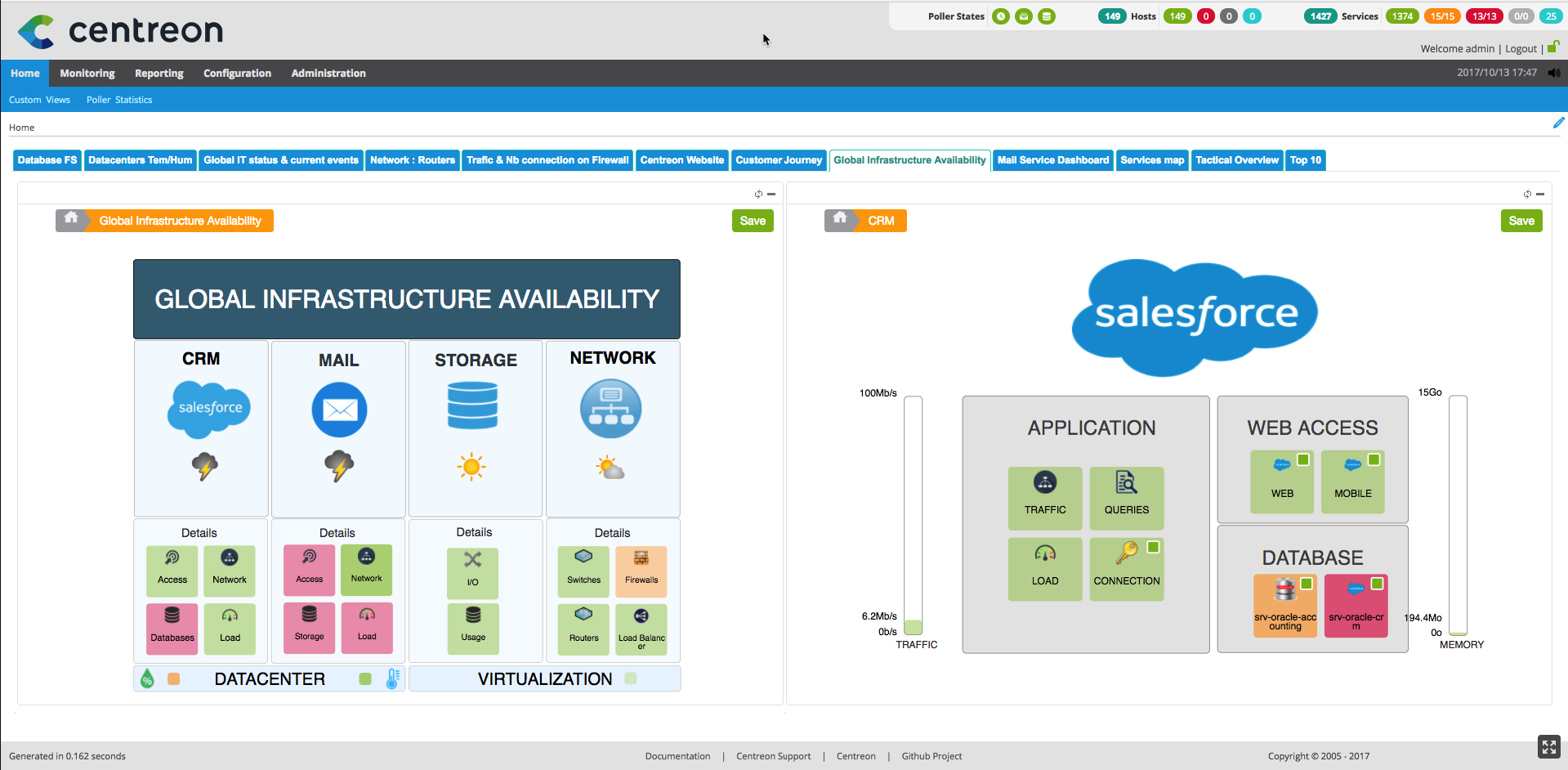Screen dimensions: 1568x770
Task: Click the TRAFFIC gauge bar
Action: [914, 516]
